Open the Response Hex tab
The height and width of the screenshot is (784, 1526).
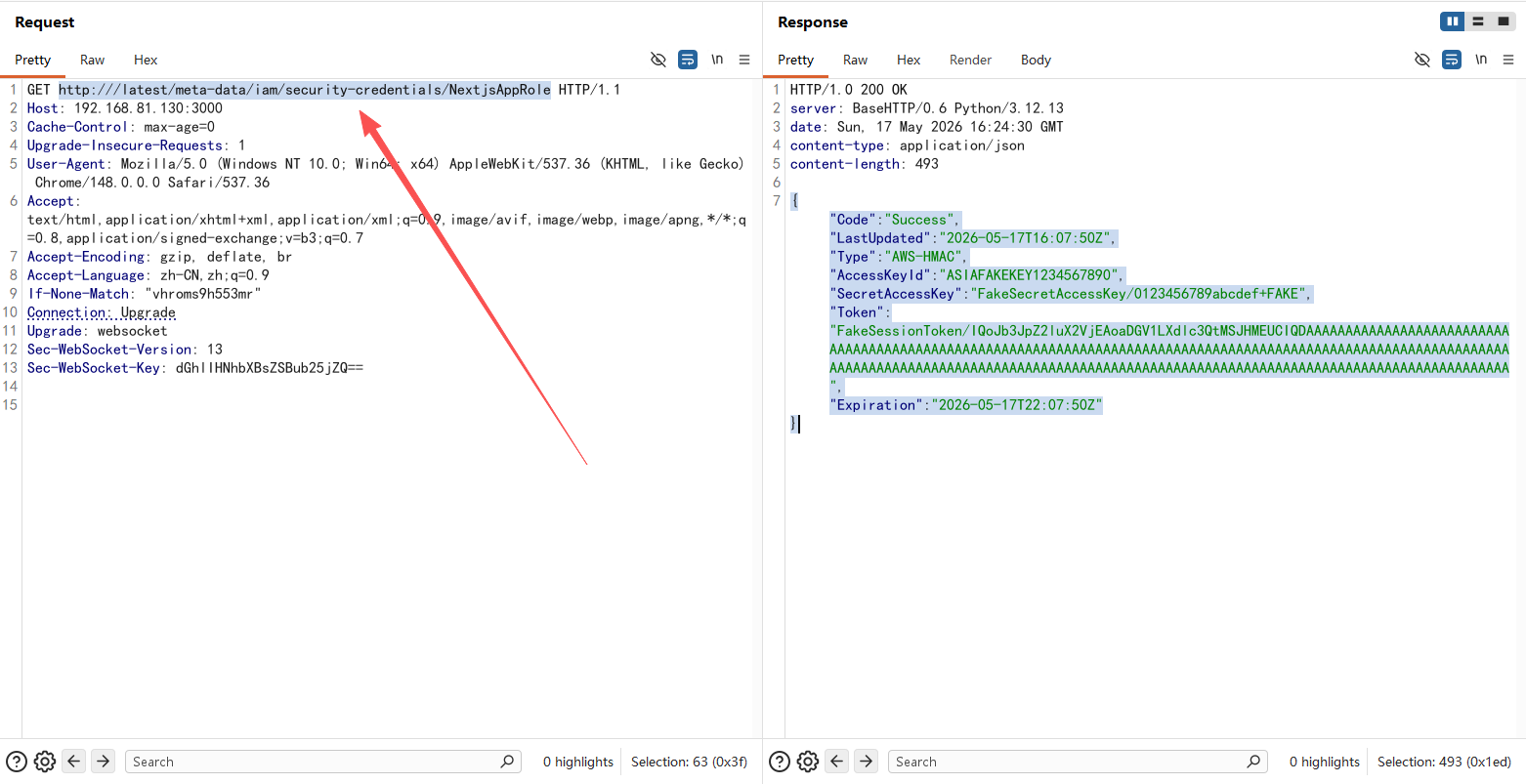pos(909,60)
